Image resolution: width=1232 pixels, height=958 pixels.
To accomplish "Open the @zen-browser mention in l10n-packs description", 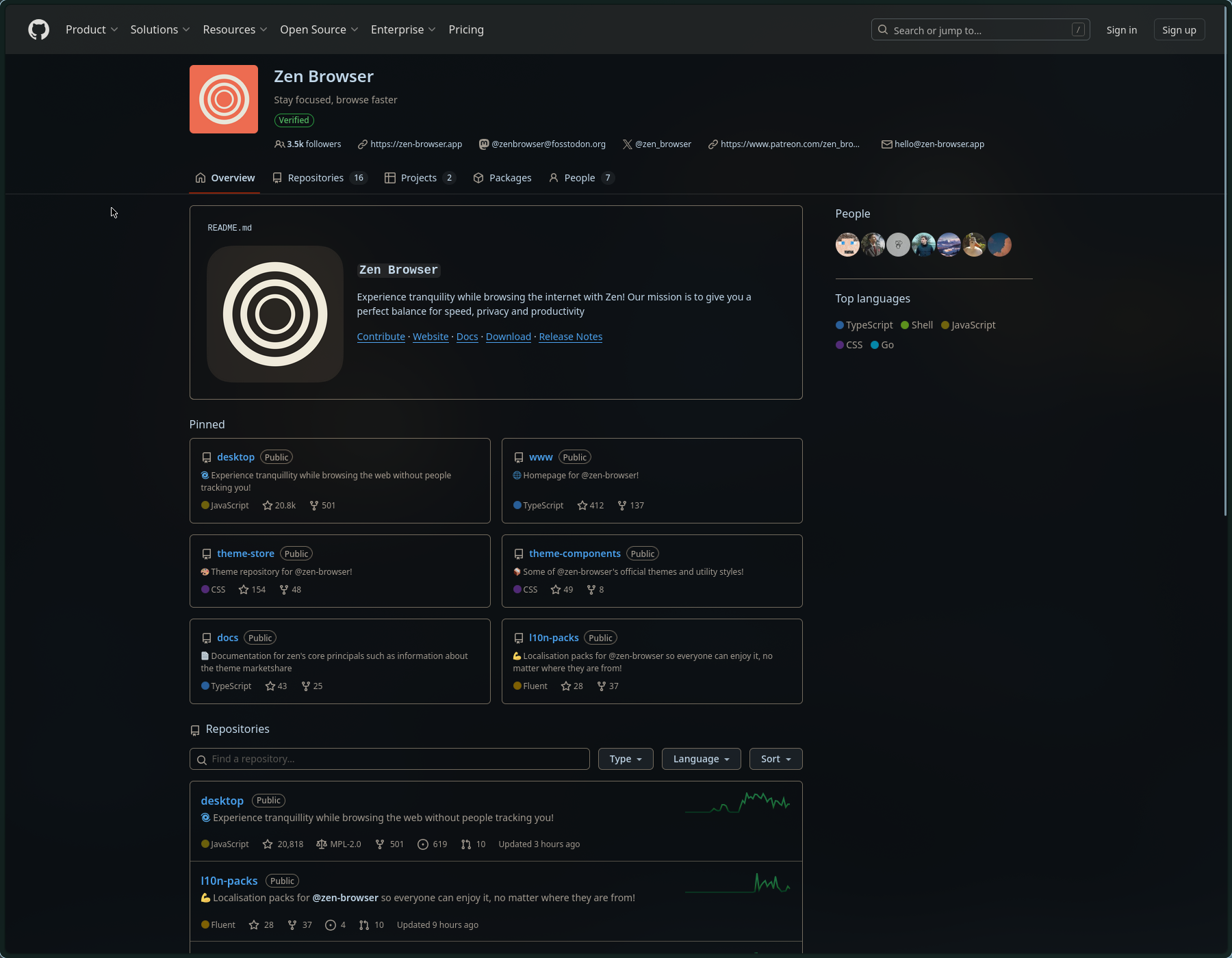I will coord(345,898).
